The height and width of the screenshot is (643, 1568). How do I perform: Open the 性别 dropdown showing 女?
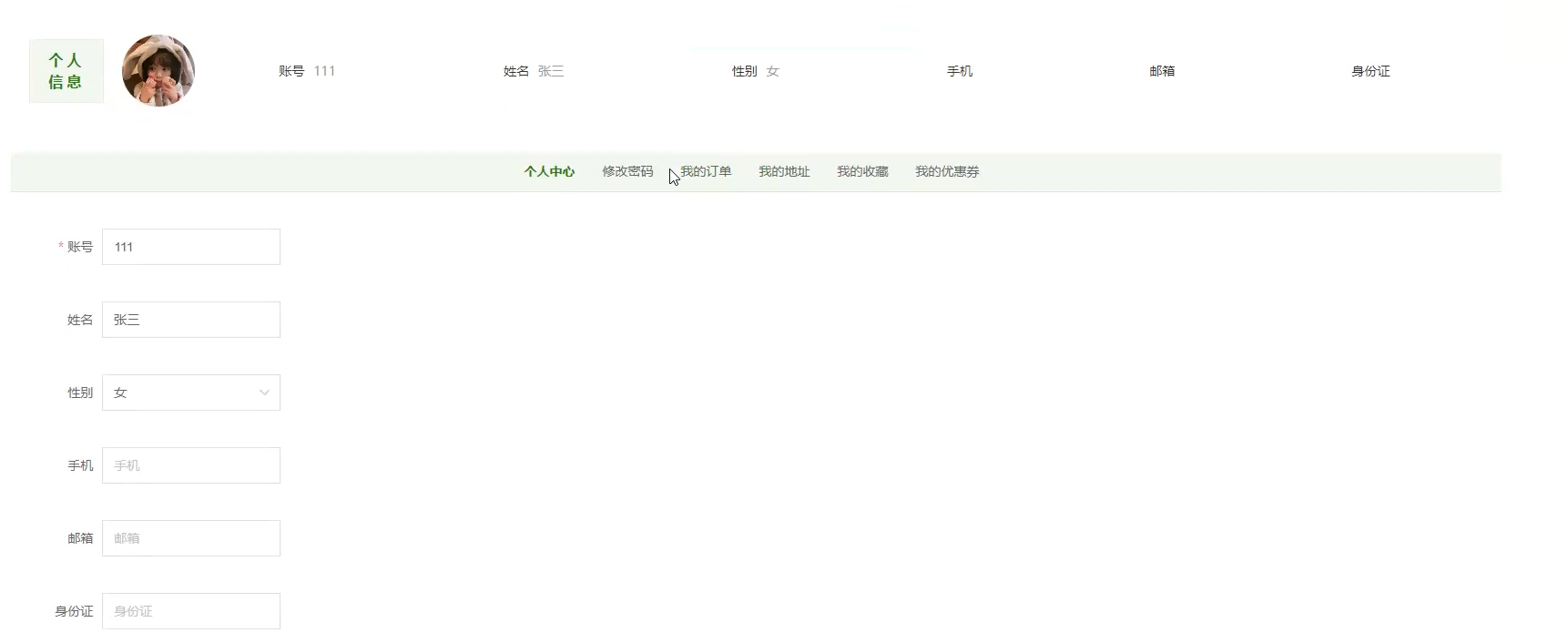coord(191,393)
